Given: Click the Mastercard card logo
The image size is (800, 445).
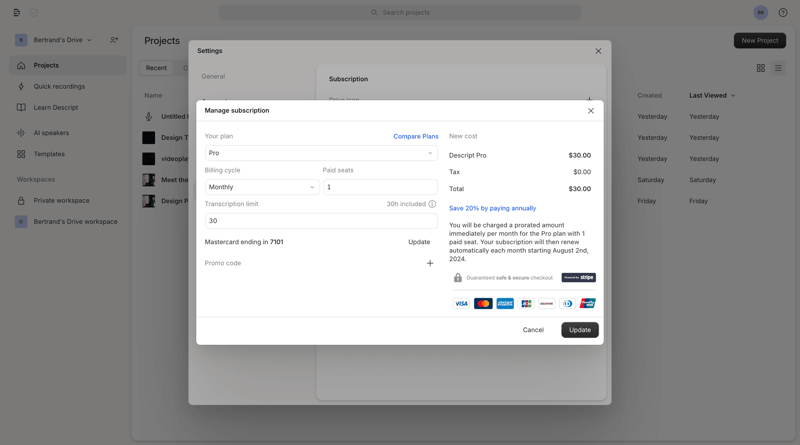Looking at the screenshot, I should click(x=483, y=304).
